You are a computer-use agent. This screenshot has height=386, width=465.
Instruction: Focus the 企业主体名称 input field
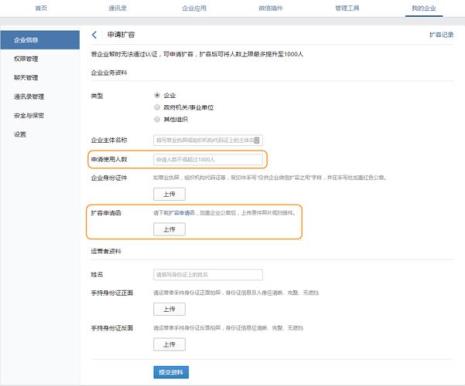208,140
